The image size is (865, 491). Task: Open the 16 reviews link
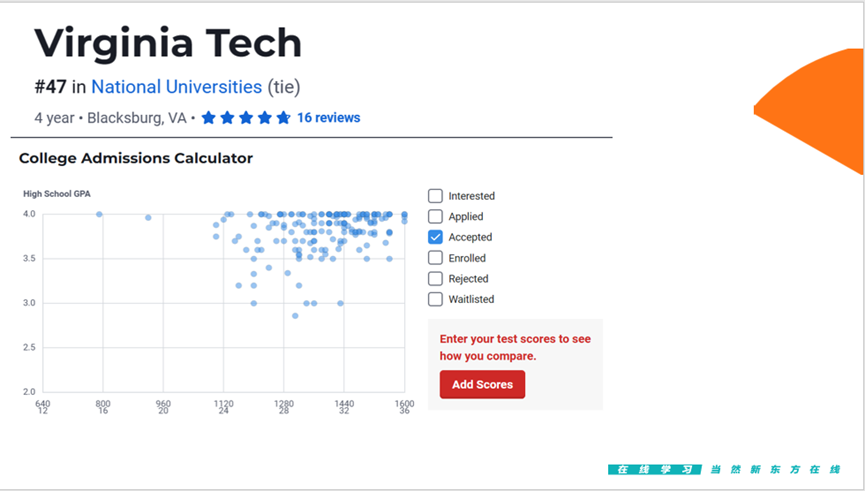point(328,118)
